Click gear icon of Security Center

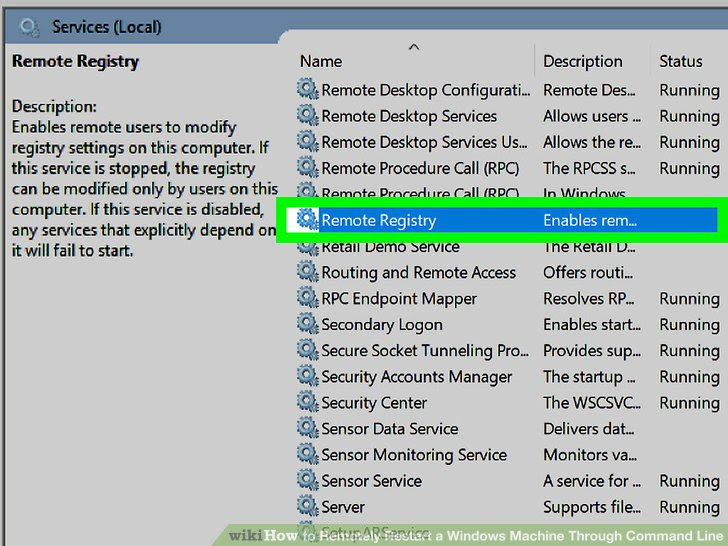[307, 402]
